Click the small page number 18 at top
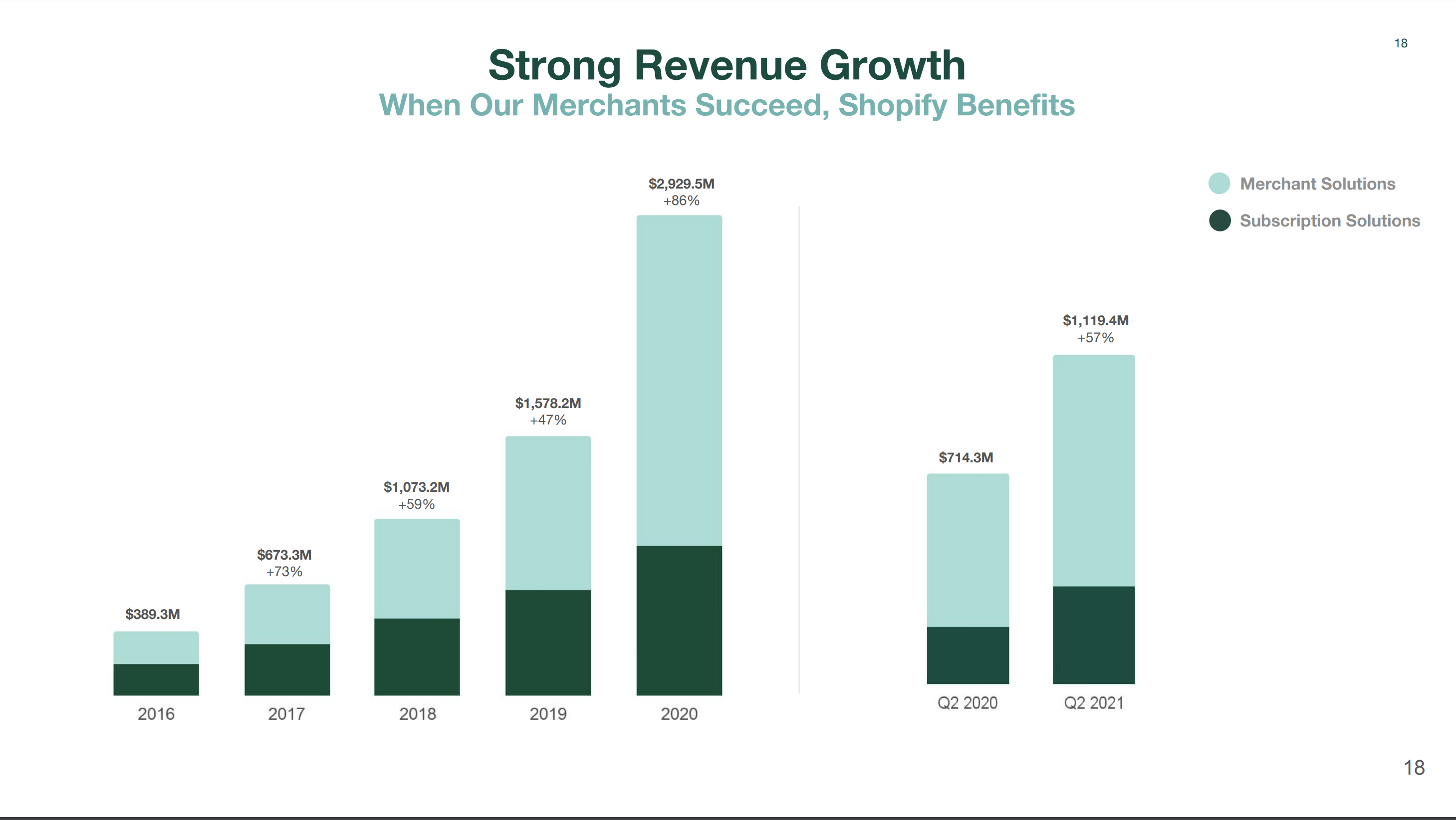 (1401, 43)
